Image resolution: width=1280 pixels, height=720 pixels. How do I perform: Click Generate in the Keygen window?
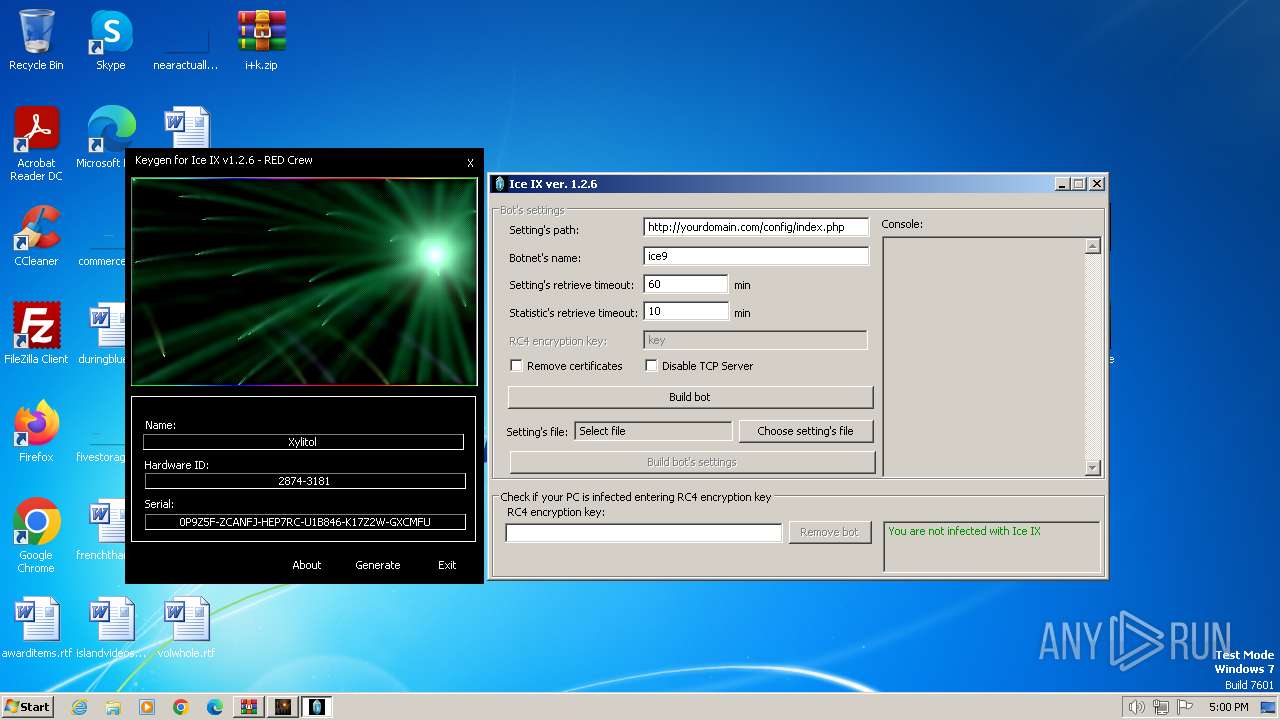click(378, 565)
